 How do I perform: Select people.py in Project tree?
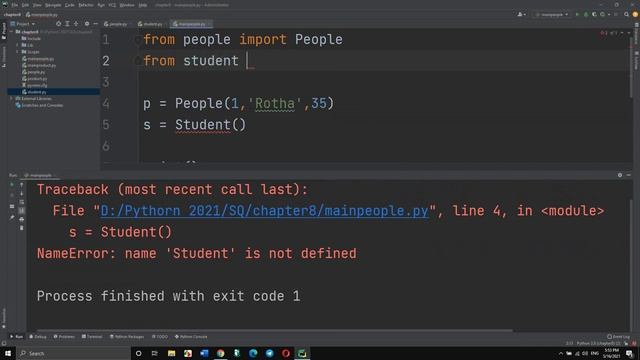pyautogui.click(x=36, y=72)
